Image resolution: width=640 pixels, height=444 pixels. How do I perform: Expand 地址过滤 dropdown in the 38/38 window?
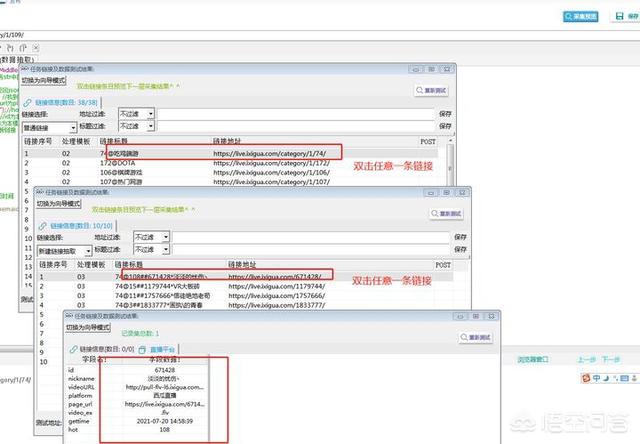click(x=149, y=114)
